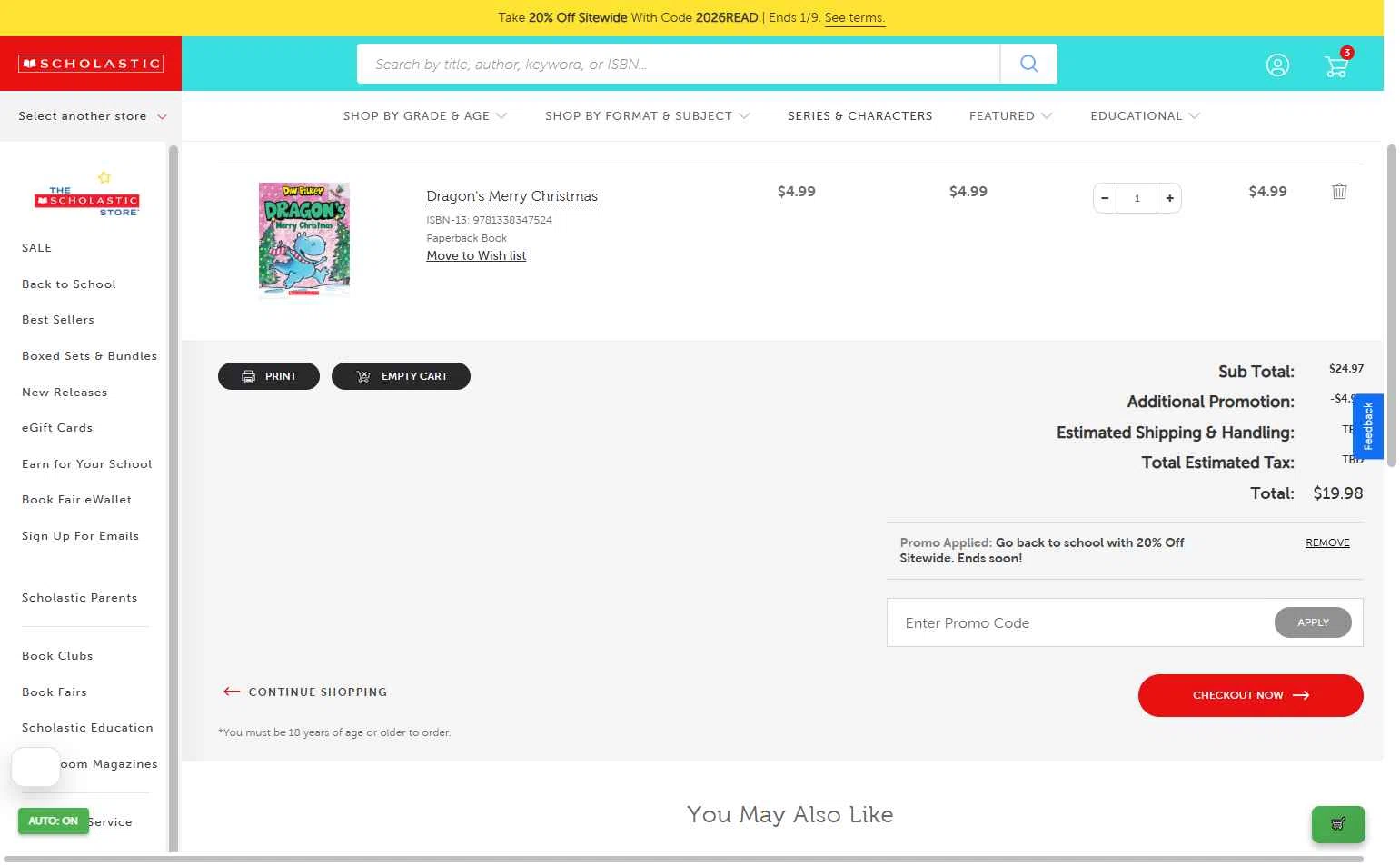Open Dragon's Merry Christmas title link

(512, 196)
